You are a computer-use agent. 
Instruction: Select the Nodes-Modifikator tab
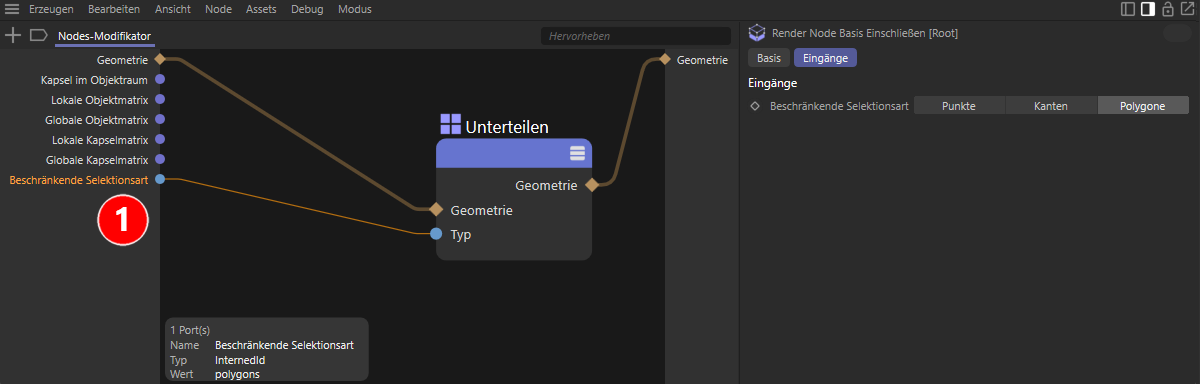tap(105, 36)
